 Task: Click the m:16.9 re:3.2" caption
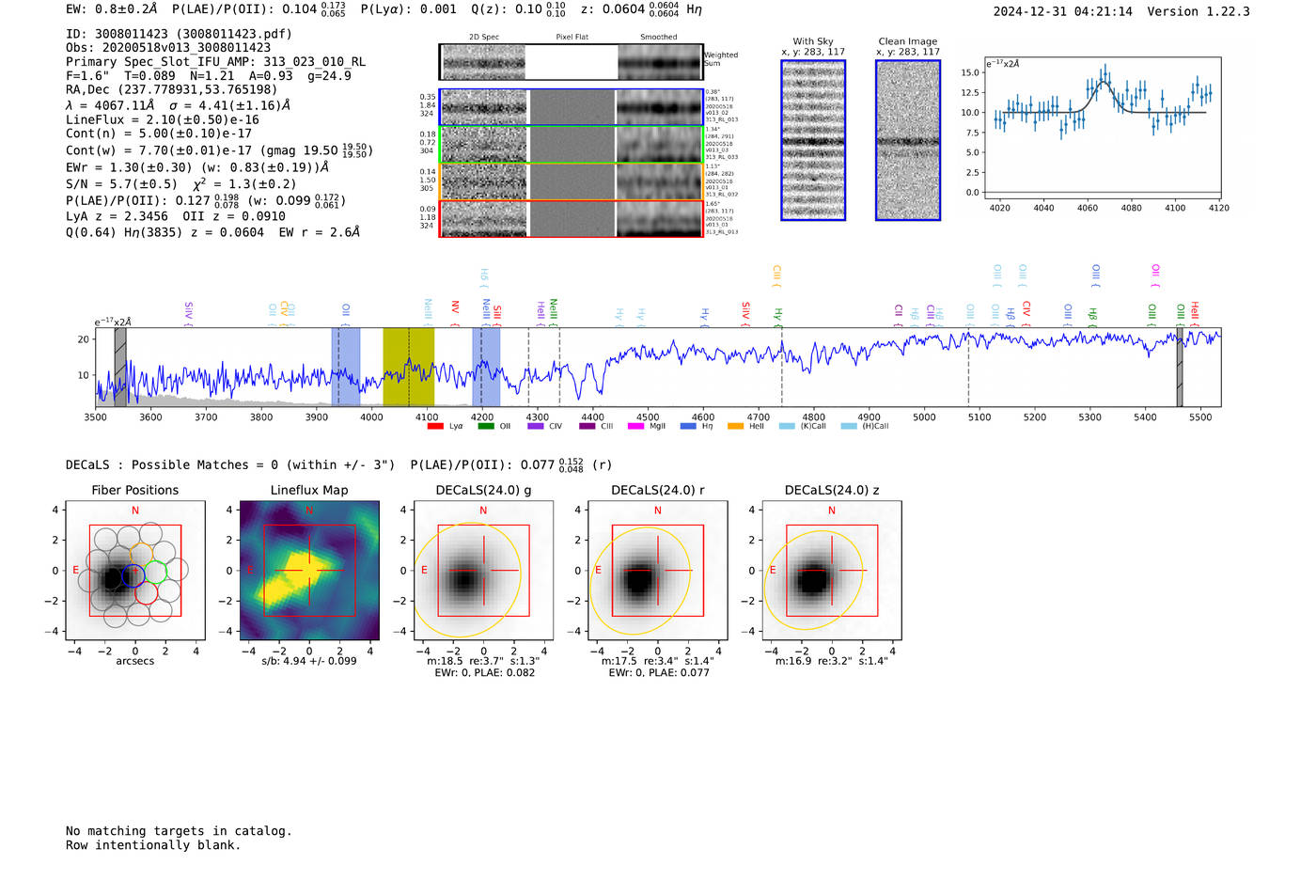pos(832,661)
